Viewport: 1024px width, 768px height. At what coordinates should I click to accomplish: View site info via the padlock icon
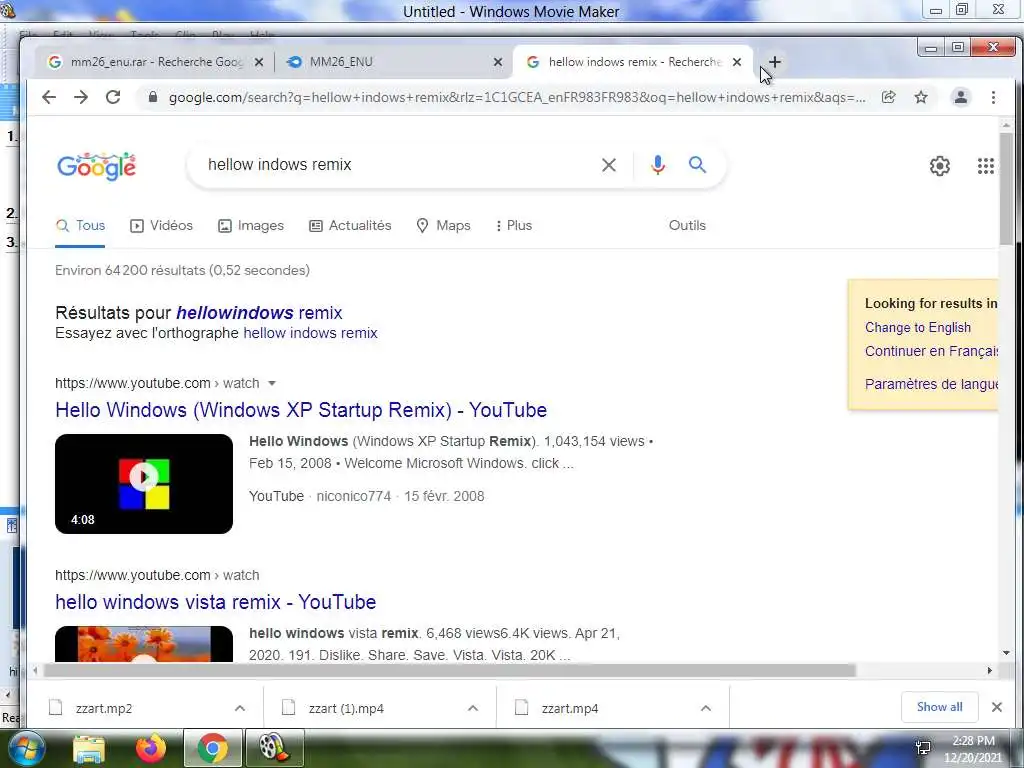153,97
